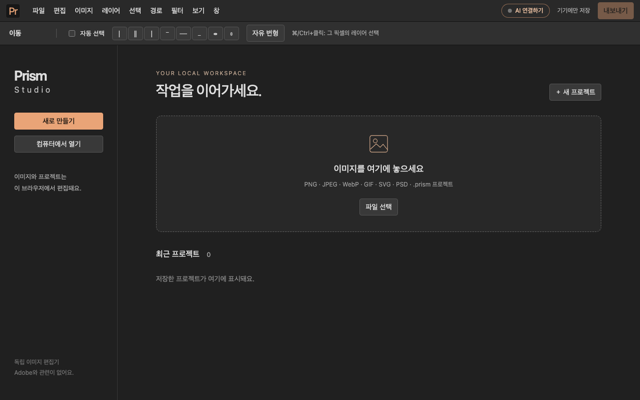Click the 새로 만들기 button in sidebar

(x=59, y=121)
